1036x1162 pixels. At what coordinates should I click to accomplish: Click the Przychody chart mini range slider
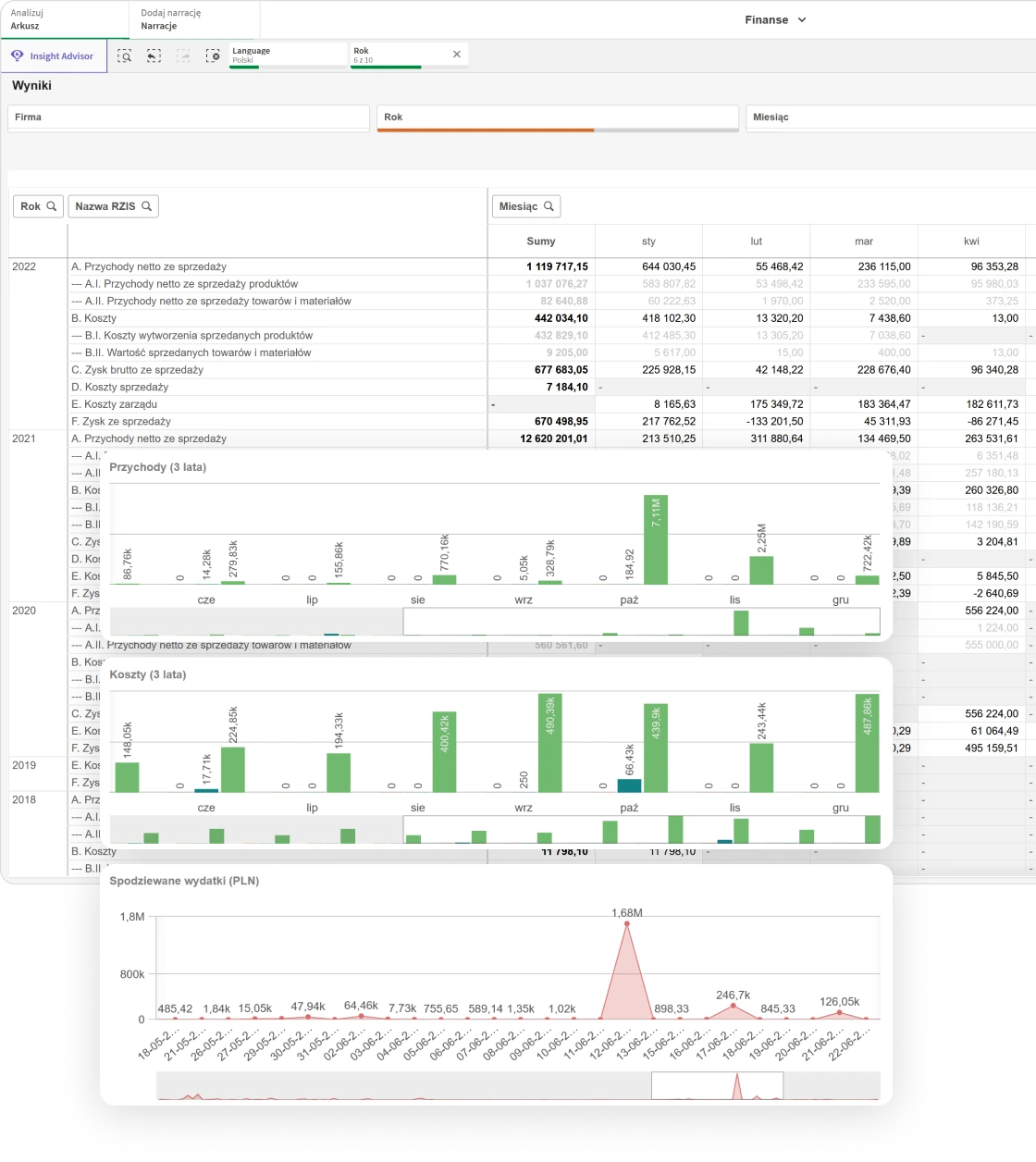[641, 622]
